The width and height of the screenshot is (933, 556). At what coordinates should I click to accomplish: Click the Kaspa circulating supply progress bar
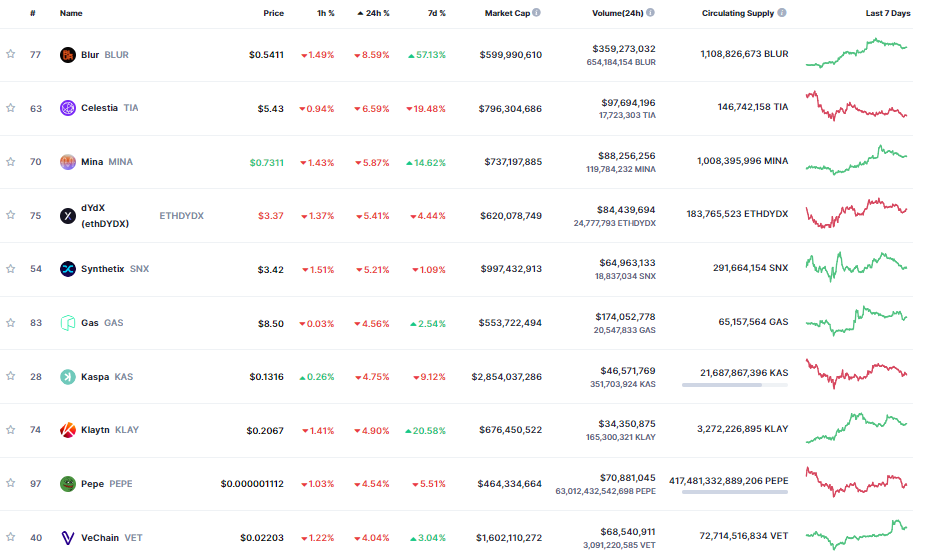click(x=735, y=385)
